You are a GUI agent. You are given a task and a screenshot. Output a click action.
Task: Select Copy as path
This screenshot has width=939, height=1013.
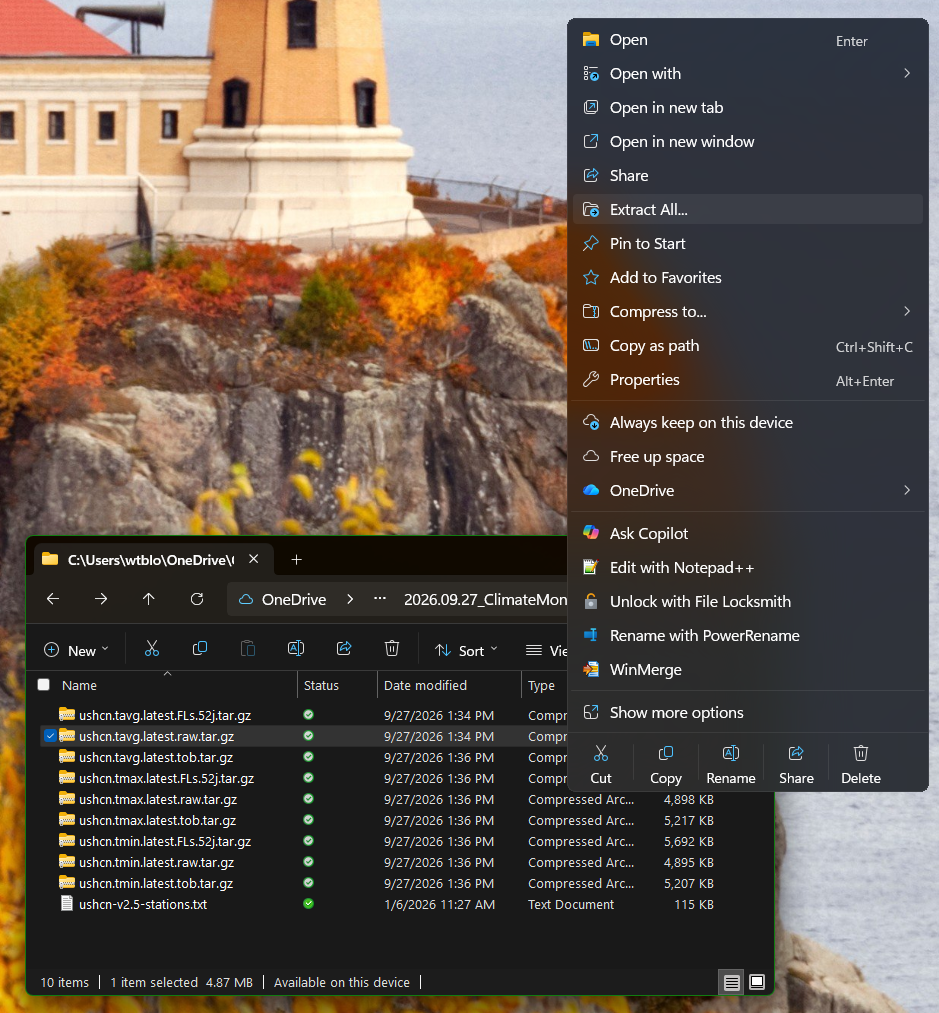pos(748,346)
